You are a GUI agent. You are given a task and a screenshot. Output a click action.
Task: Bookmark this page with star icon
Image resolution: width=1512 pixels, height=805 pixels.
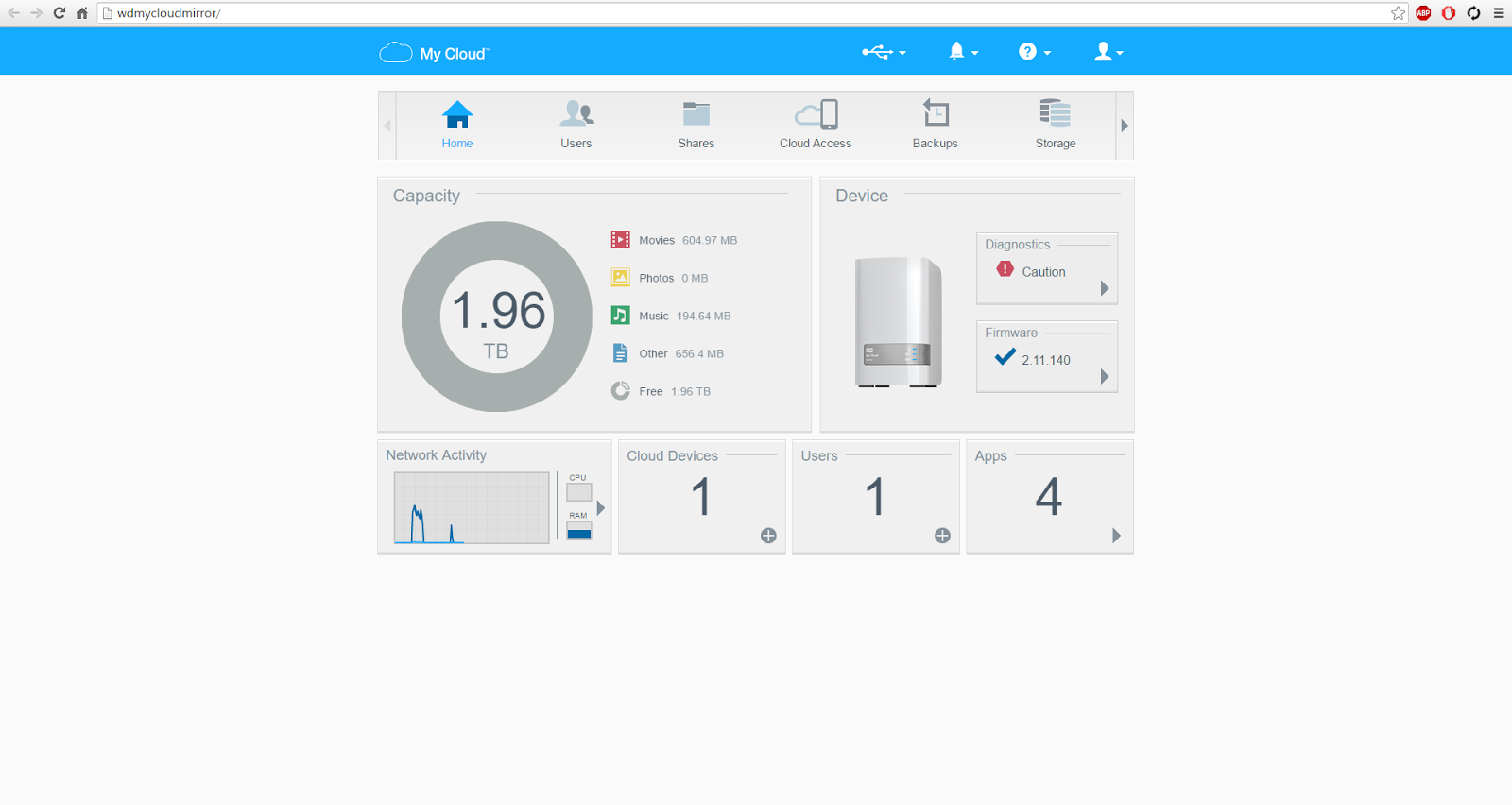pyautogui.click(x=1399, y=13)
